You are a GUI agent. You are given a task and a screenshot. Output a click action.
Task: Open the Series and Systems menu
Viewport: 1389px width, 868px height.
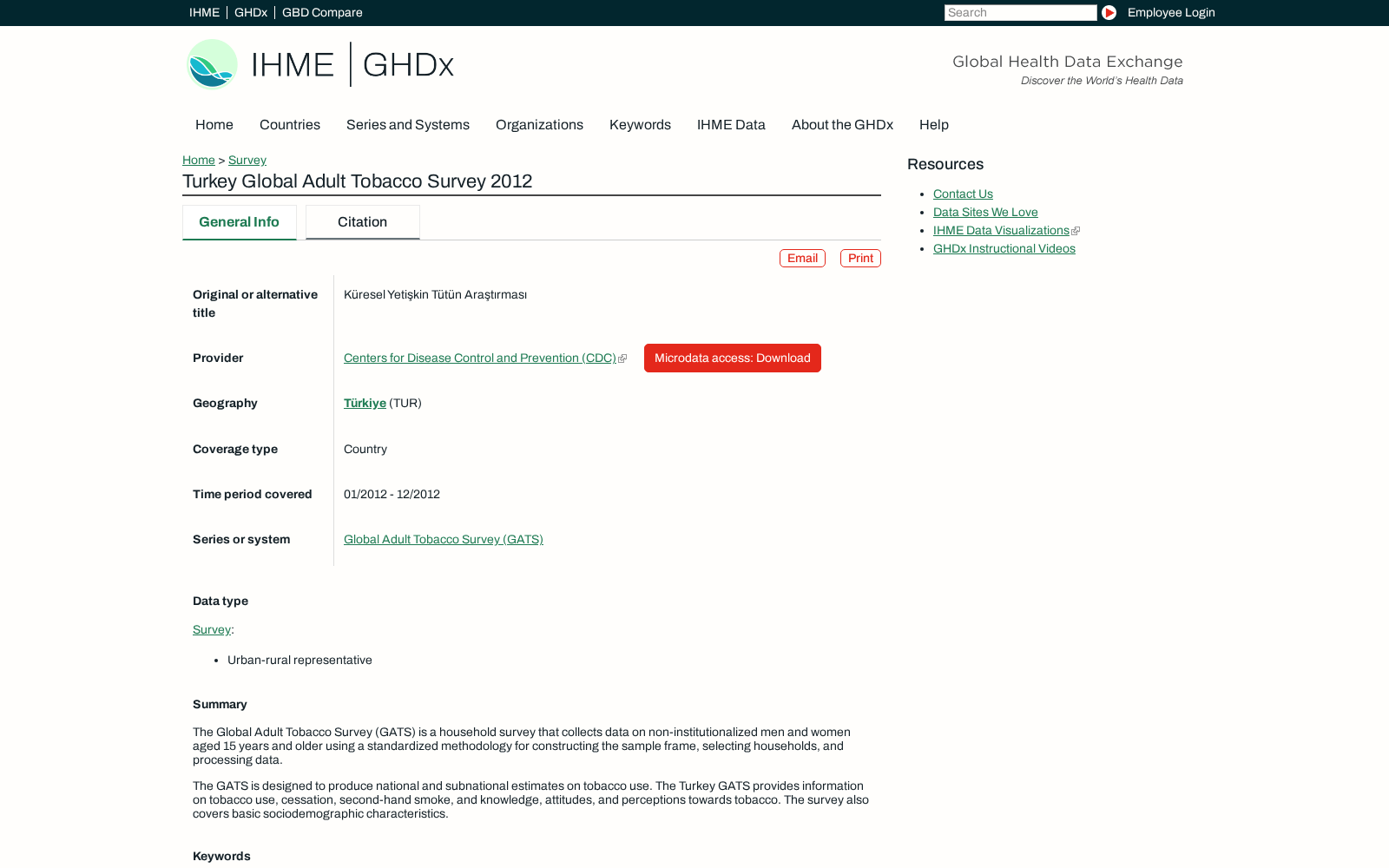(408, 125)
